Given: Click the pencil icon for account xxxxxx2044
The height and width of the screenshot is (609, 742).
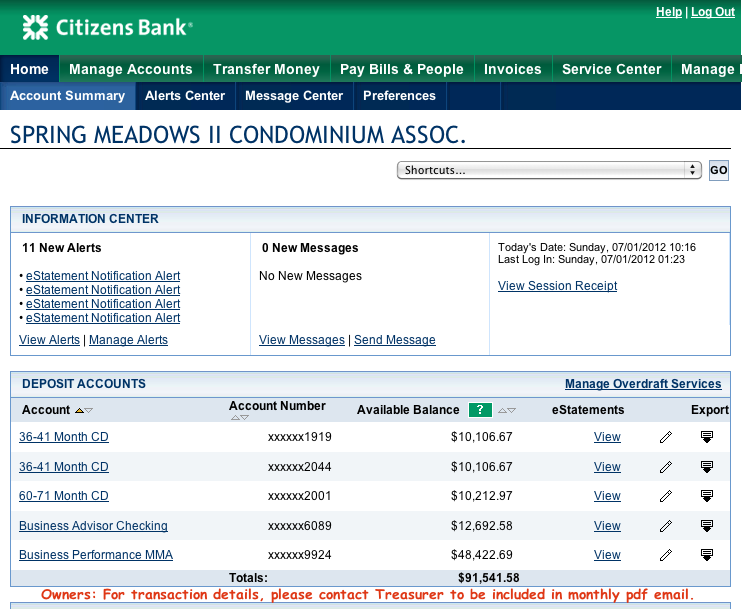Looking at the screenshot, I should (x=666, y=467).
